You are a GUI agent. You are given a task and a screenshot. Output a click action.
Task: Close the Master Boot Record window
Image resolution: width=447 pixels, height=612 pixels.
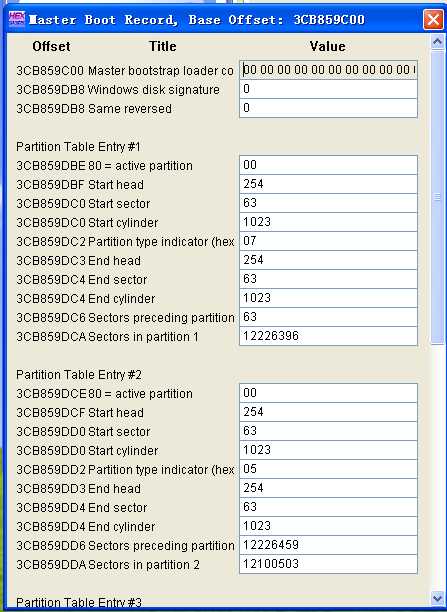click(x=433, y=19)
